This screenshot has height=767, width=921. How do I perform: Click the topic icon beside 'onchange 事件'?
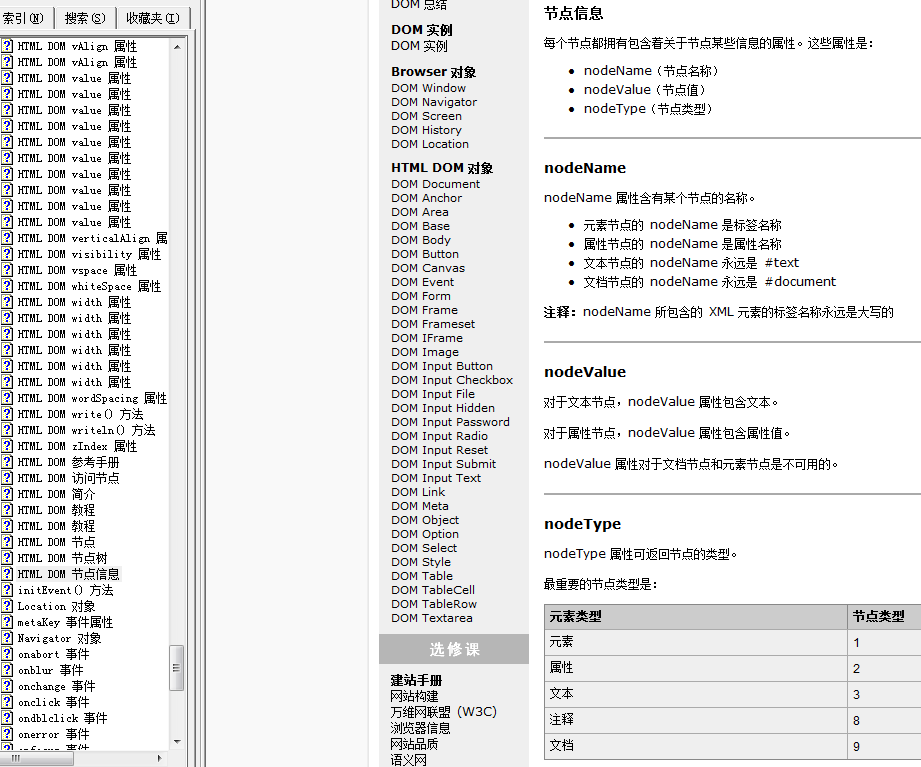[7, 686]
